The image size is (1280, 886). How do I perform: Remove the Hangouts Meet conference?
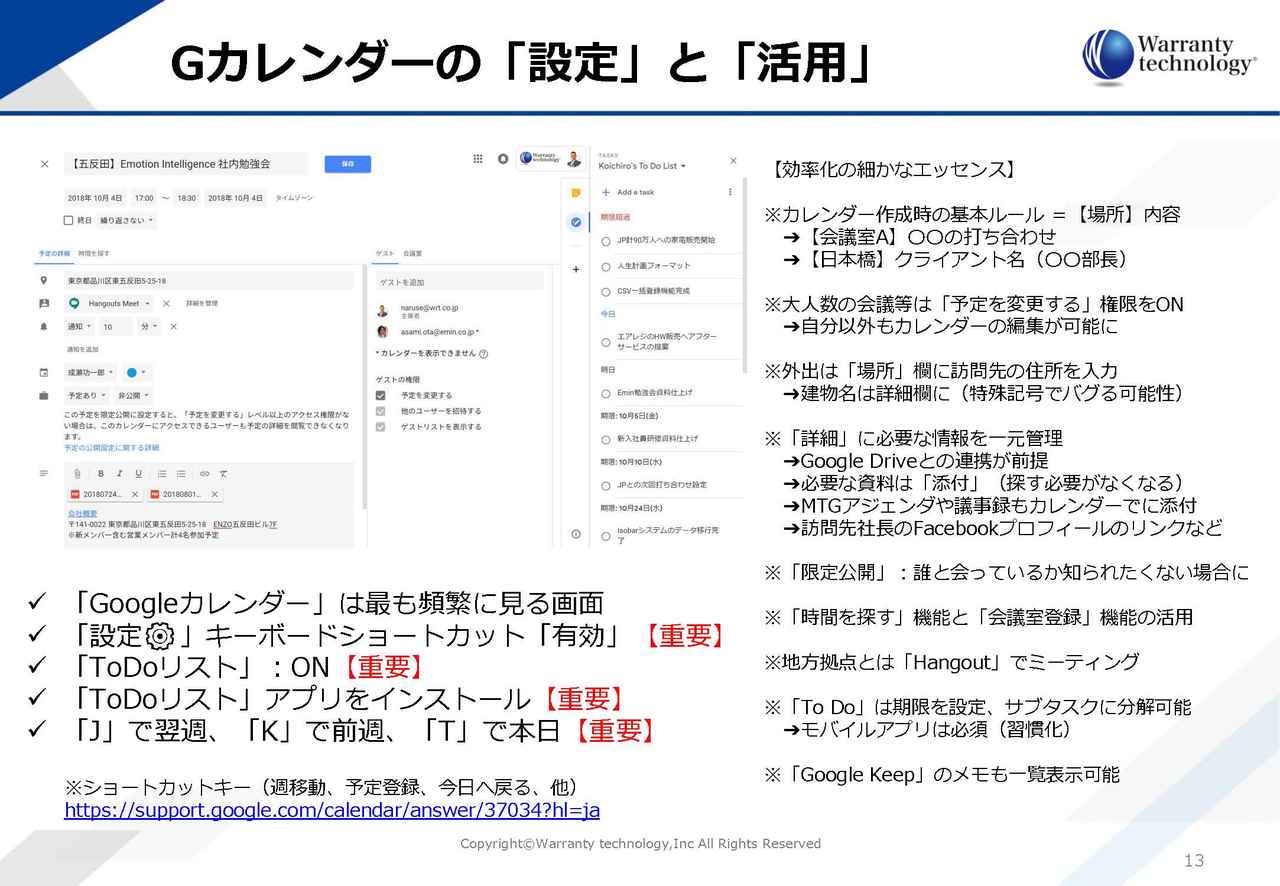coord(166,303)
